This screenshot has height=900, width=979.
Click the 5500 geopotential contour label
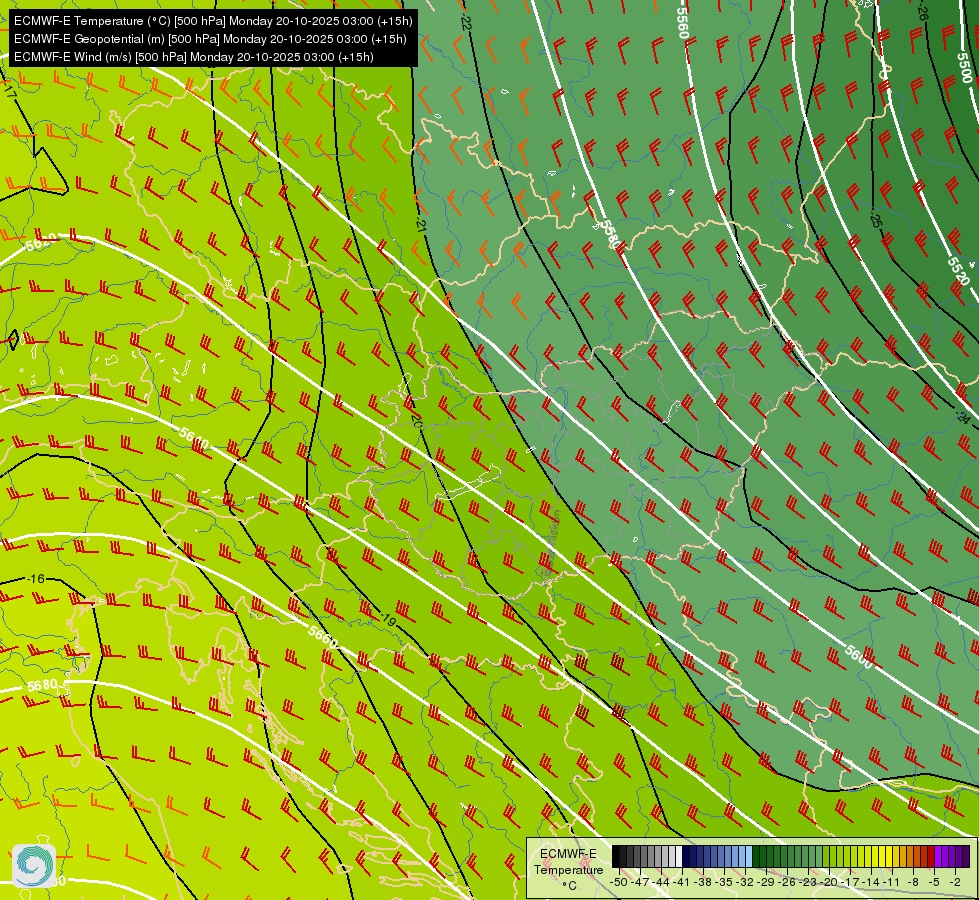point(965,68)
